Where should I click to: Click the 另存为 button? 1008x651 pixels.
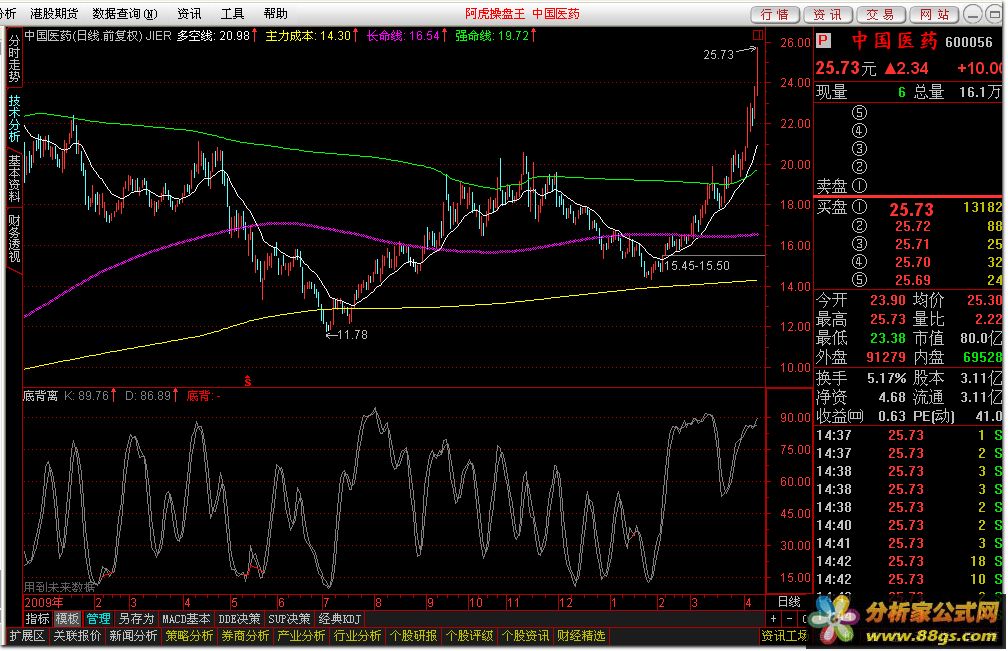coord(136,618)
